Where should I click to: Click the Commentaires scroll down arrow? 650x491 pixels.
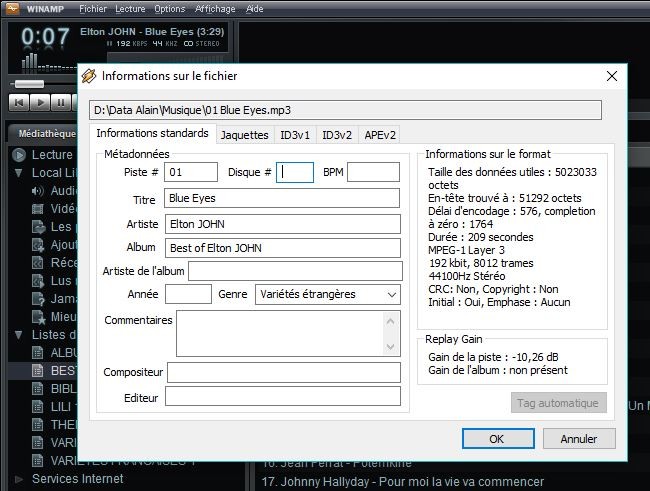coord(390,346)
